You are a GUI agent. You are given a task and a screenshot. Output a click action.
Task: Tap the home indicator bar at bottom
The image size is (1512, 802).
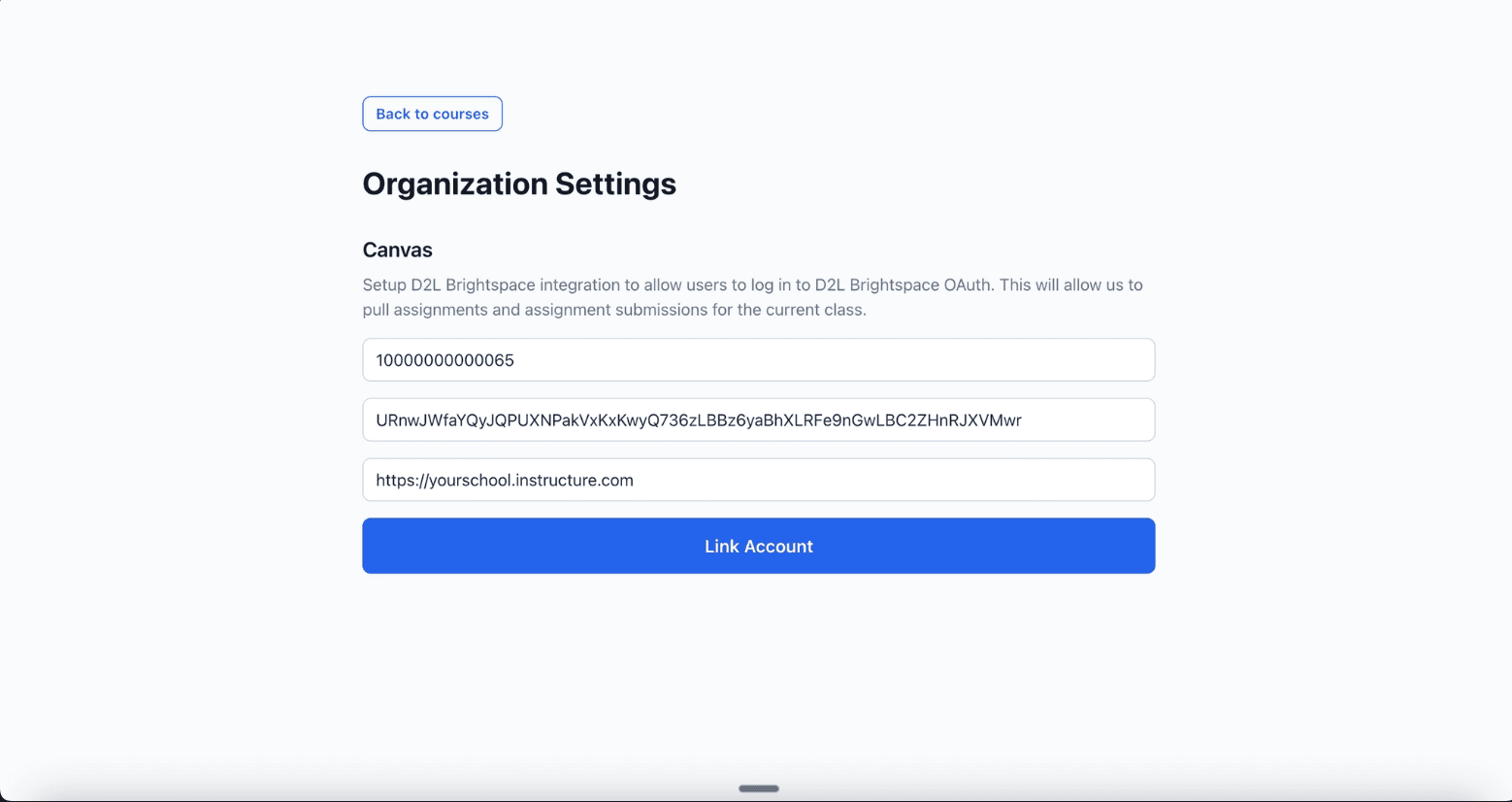pyautogui.click(x=758, y=788)
